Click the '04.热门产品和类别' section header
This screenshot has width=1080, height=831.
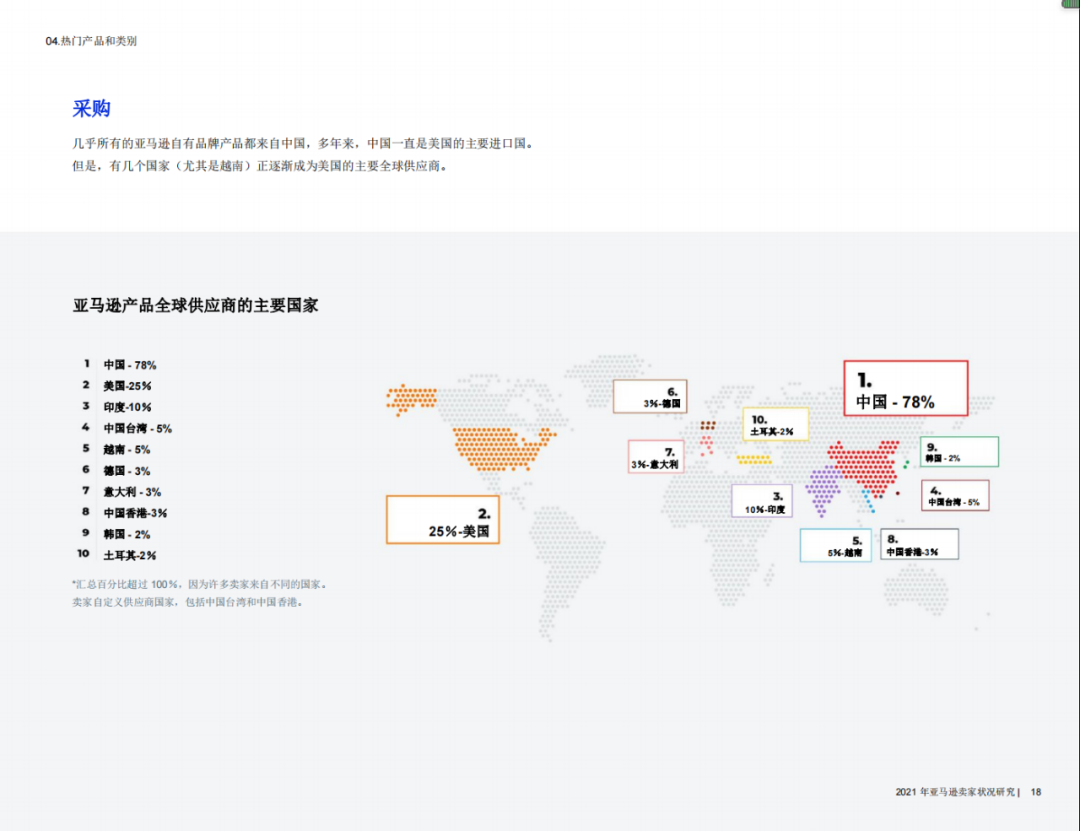tap(91, 41)
